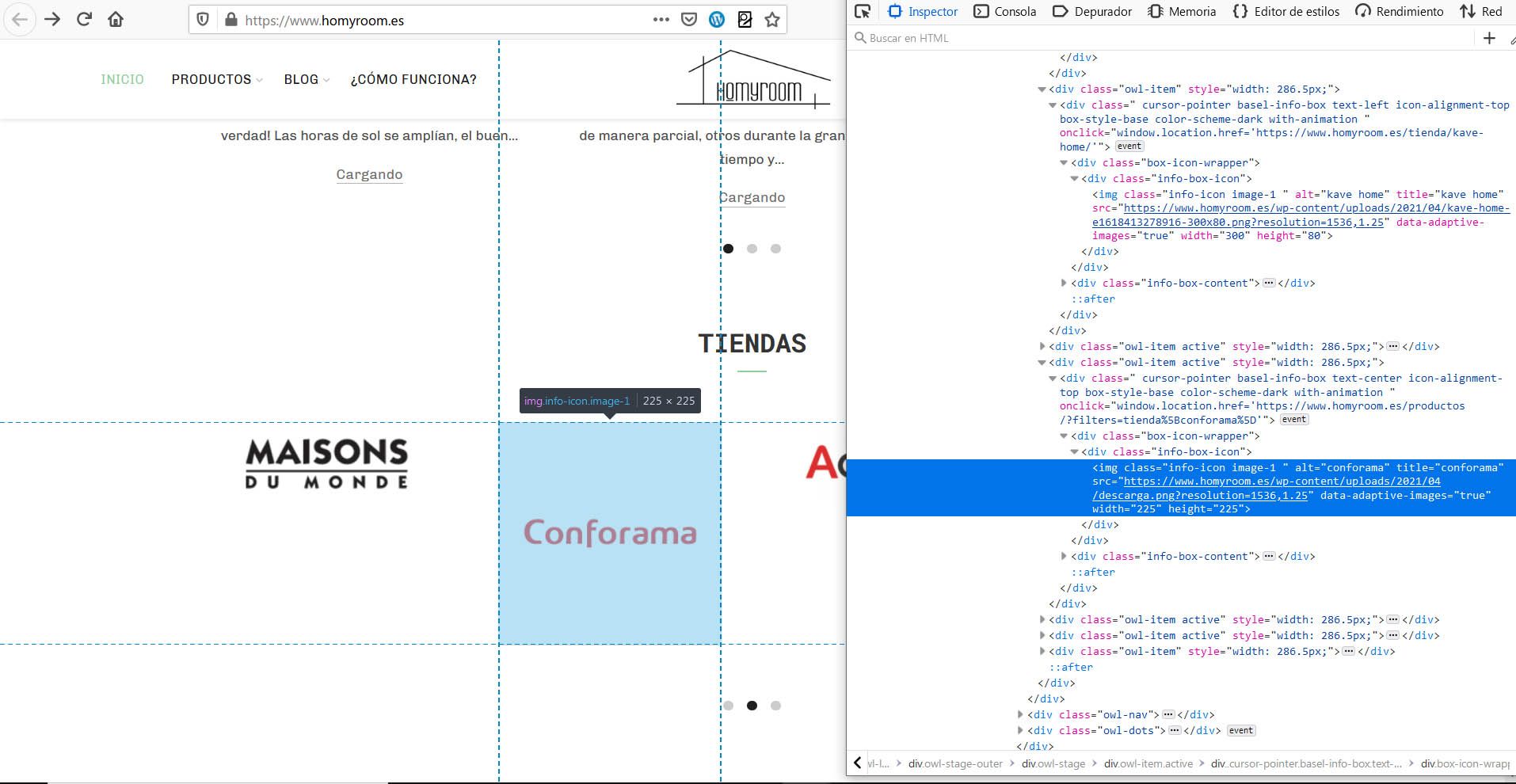Open the tracking protection shield icon
This screenshot has height=784, width=1516.
pyautogui.click(x=204, y=20)
